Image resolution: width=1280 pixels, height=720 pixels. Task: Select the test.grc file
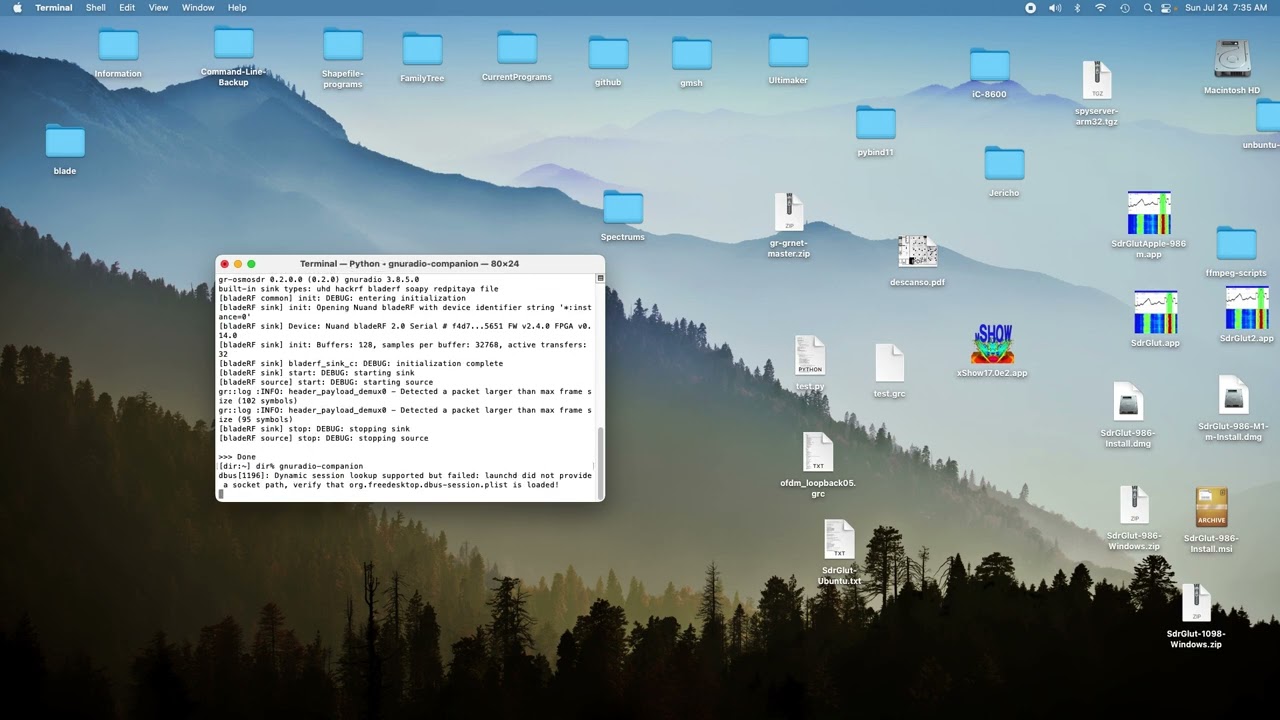(889, 364)
